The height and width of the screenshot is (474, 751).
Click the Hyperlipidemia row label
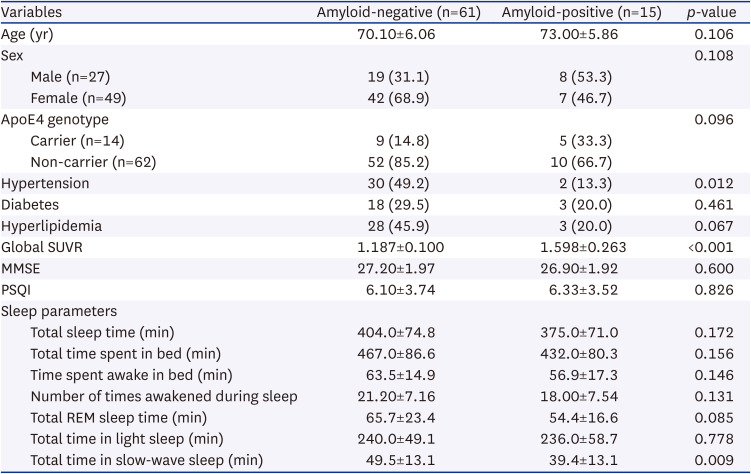(49, 226)
